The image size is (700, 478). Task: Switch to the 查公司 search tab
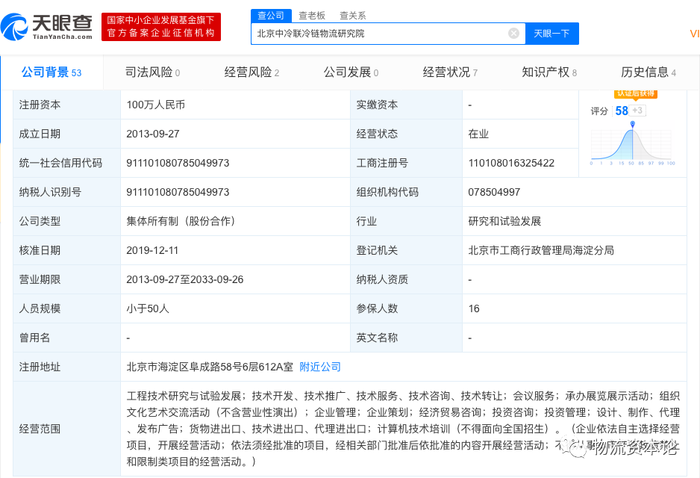click(271, 16)
